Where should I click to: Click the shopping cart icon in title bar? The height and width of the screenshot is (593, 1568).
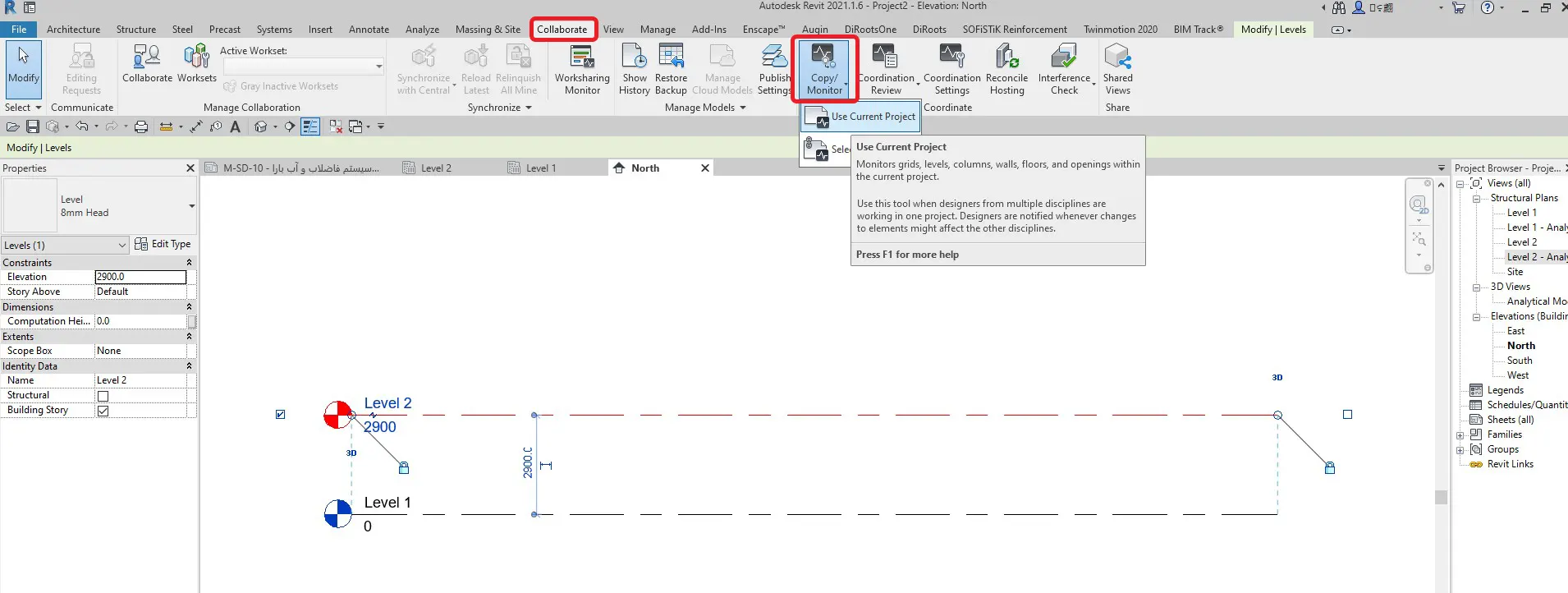click(1459, 7)
